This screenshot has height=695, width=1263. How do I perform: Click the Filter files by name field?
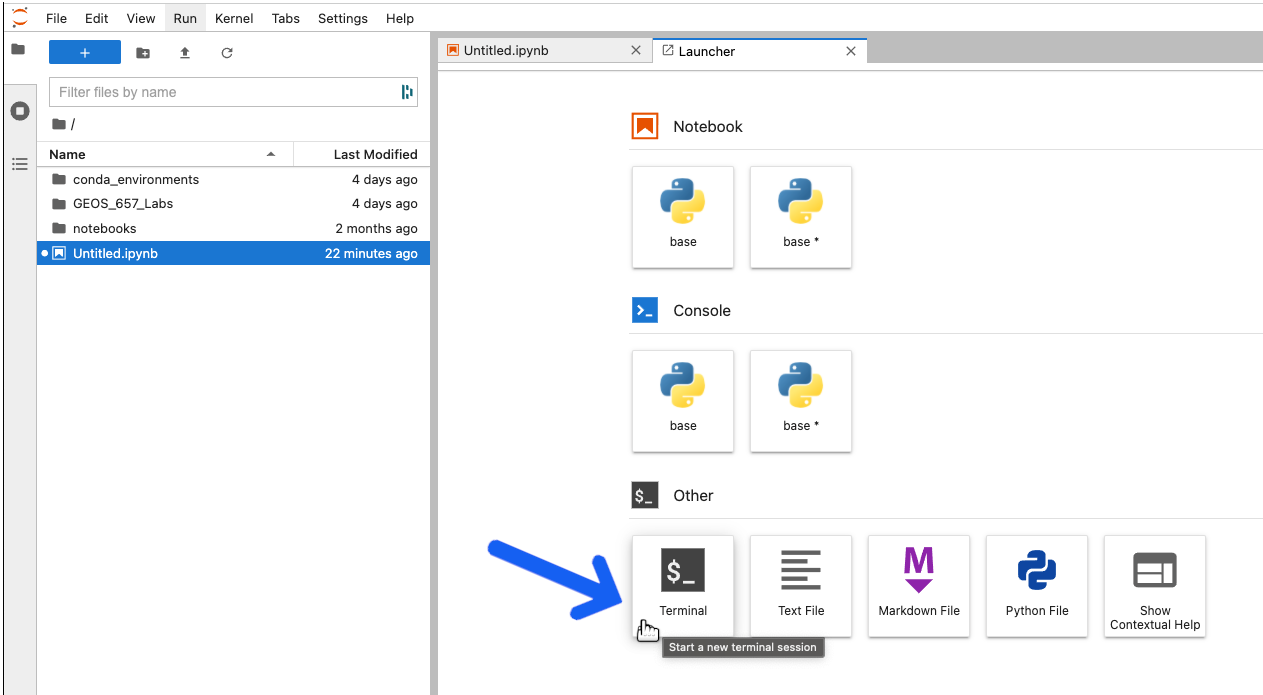(225, 92)
